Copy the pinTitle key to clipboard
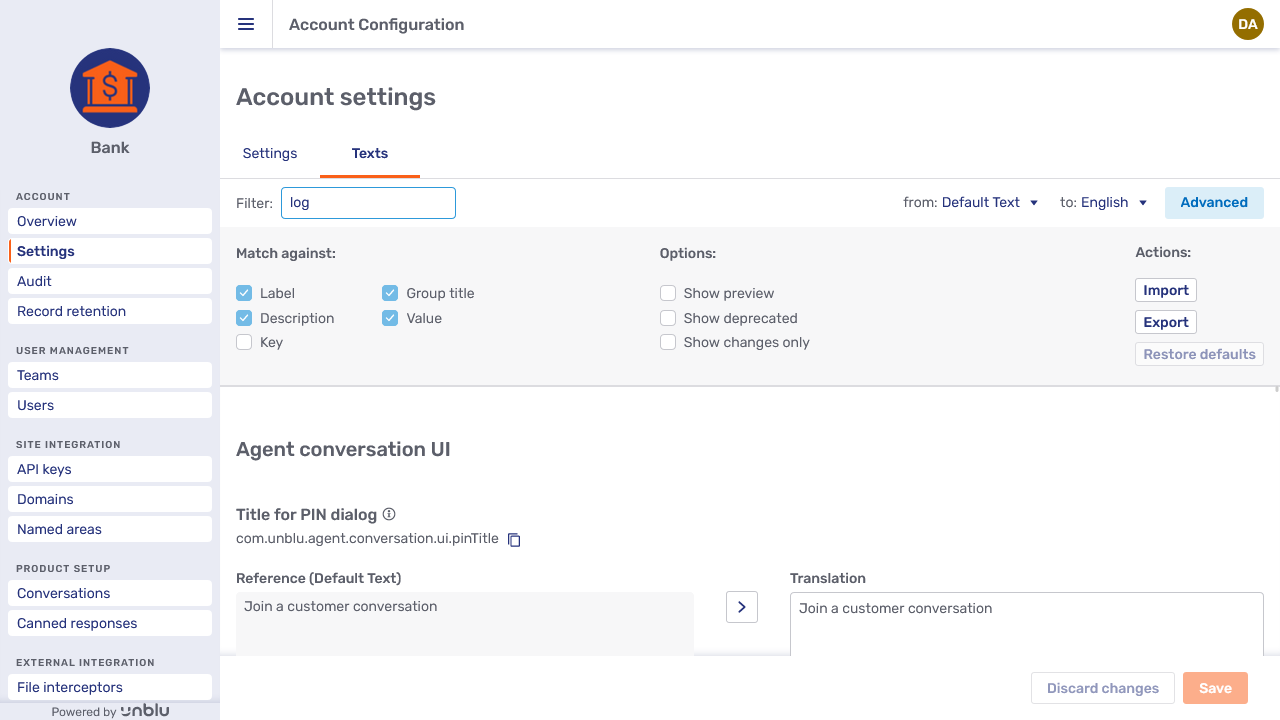 coord(514,540)
